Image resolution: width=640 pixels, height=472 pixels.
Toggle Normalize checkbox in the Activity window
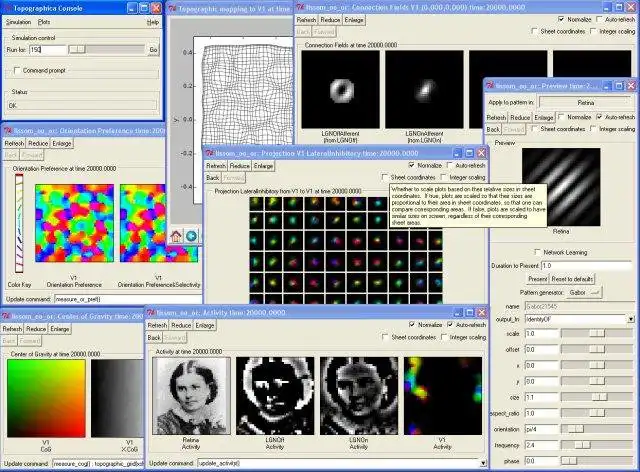[x=413, y=325]
